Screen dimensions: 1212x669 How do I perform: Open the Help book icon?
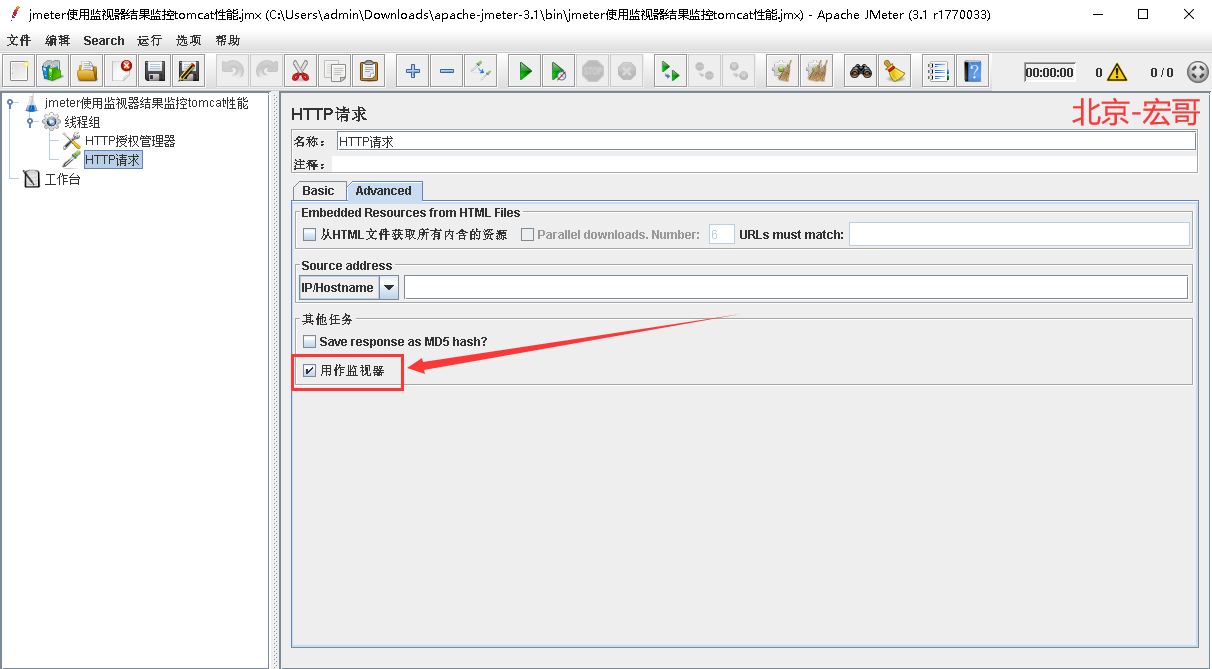[972, 71]
